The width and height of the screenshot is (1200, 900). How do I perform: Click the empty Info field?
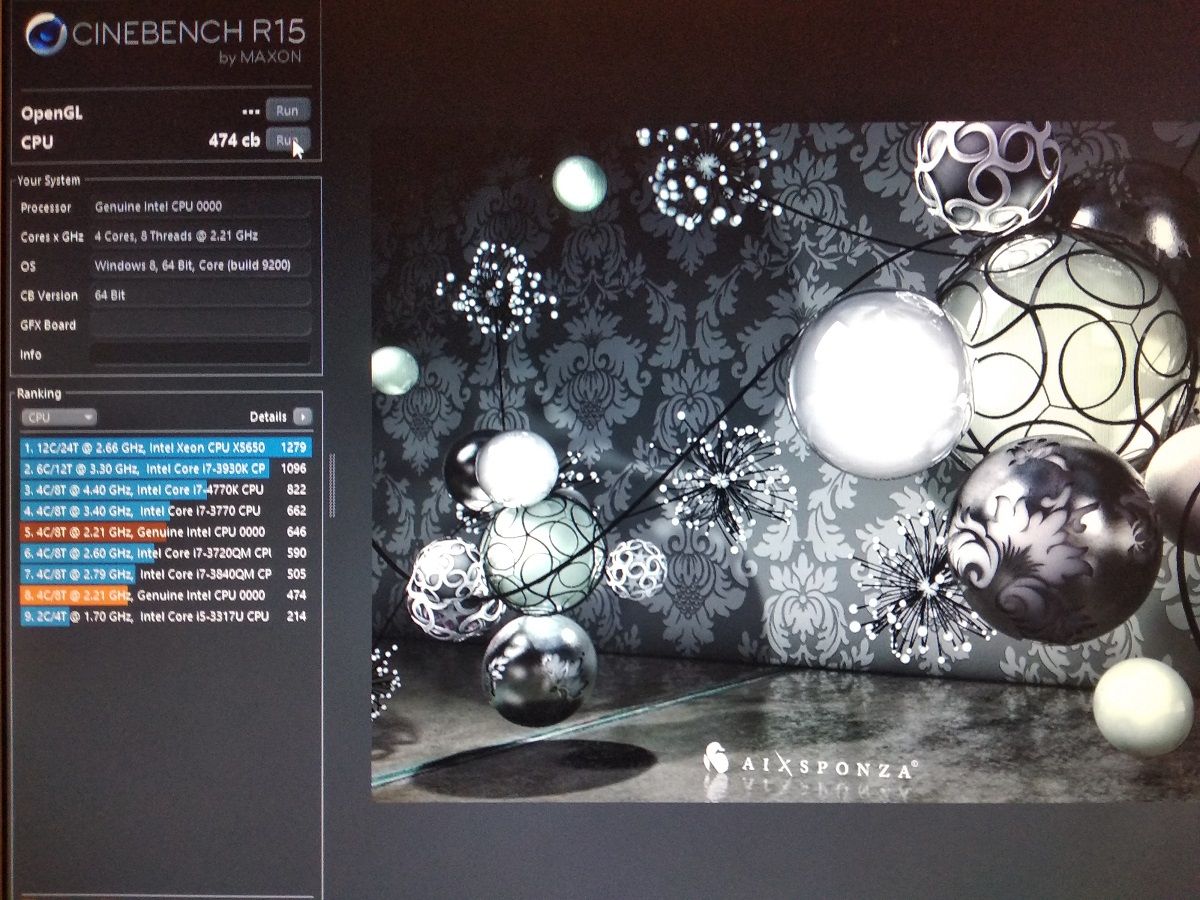pyautogui.click(x=200, y=354)
